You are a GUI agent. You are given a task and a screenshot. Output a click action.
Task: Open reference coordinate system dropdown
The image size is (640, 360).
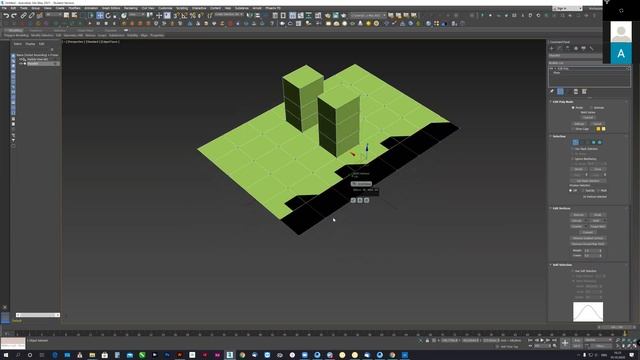tap(137, 15)
